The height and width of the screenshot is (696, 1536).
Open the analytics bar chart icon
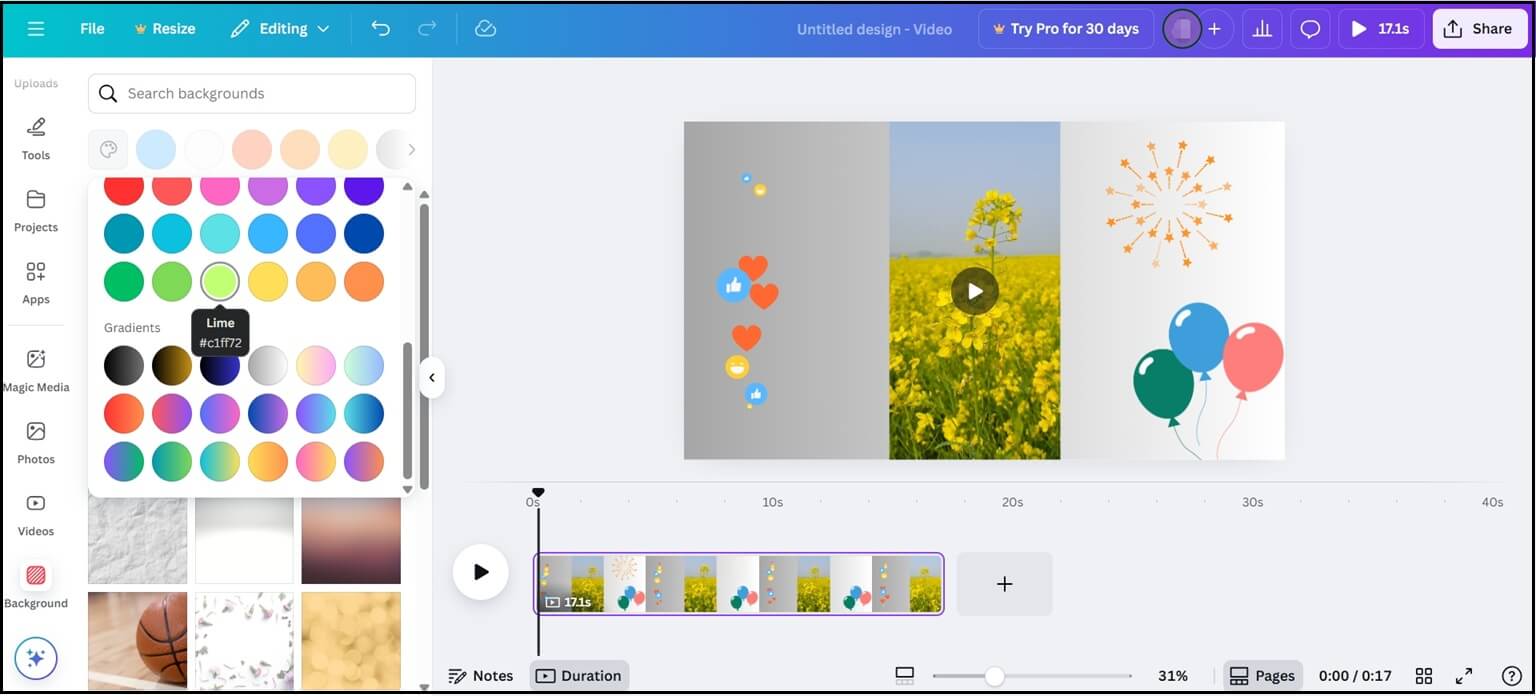pos(1262,29)
